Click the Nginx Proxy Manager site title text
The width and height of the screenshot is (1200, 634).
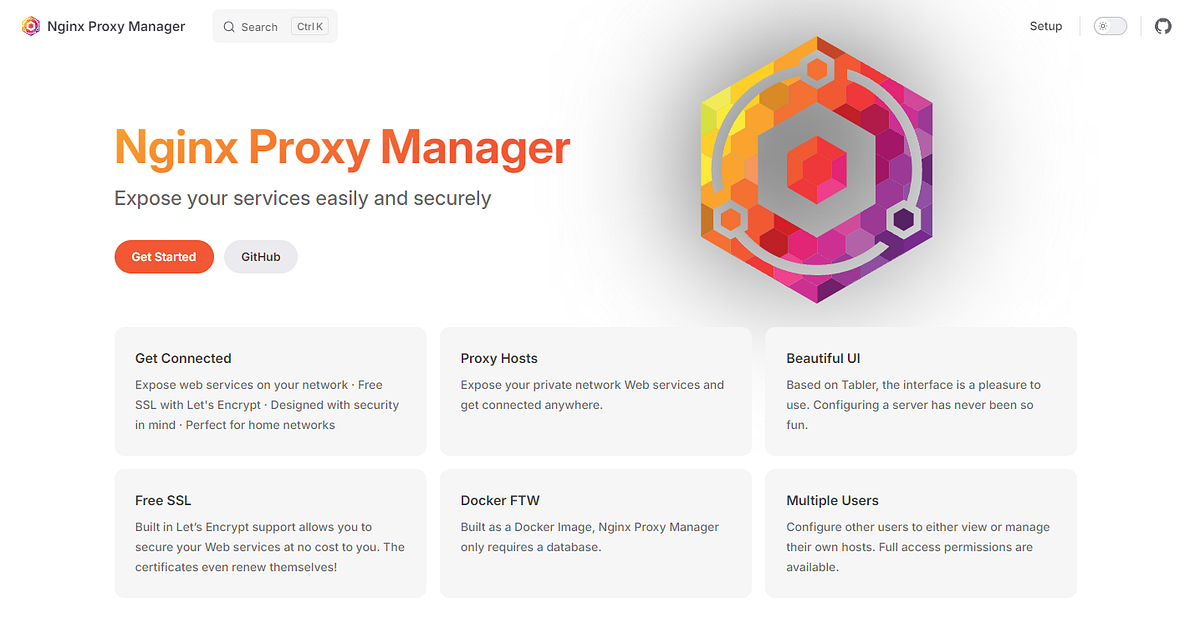[116, 26]
